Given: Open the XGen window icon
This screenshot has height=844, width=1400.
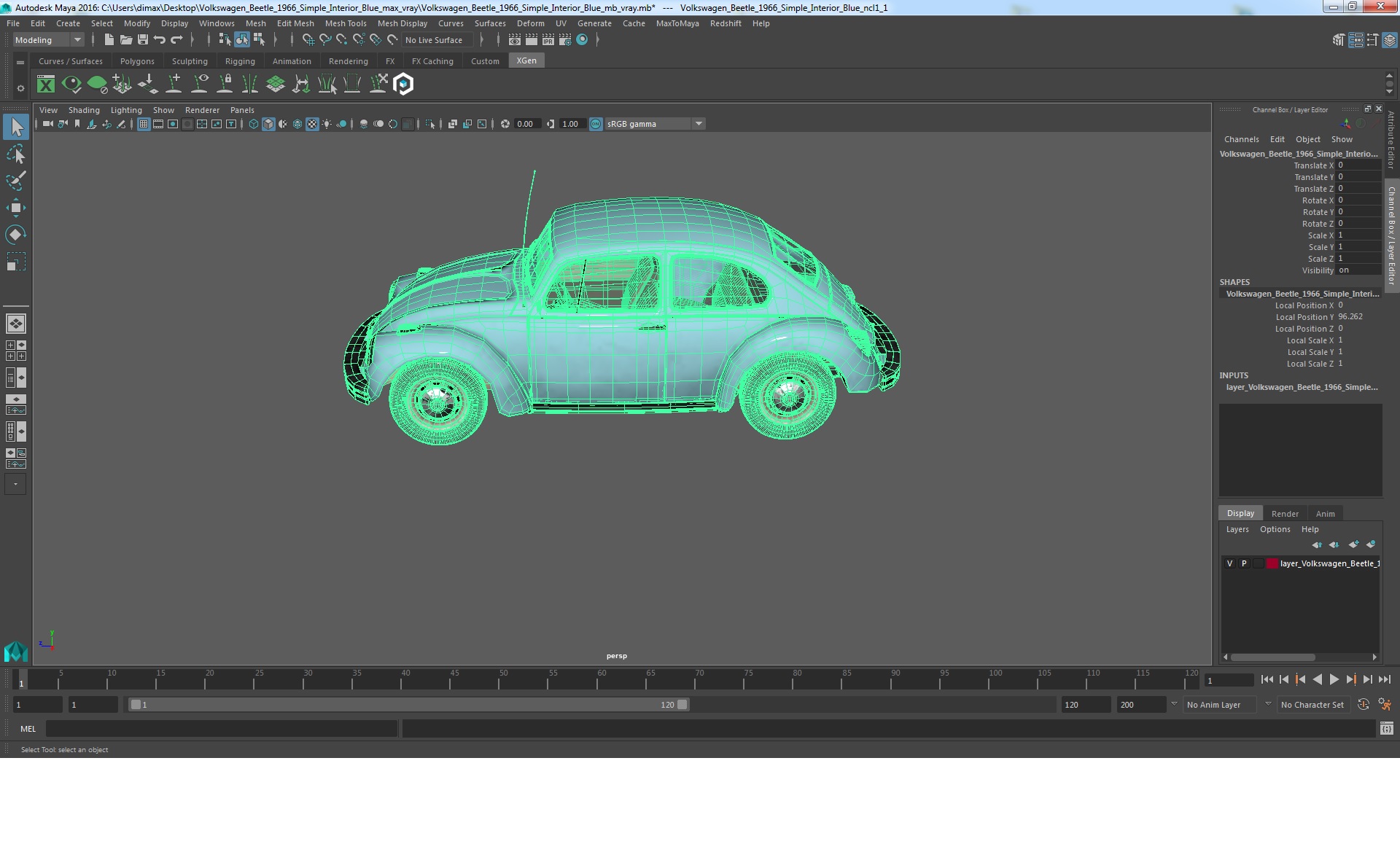Looking at the screenshot, I should click(x=46, y=85).
